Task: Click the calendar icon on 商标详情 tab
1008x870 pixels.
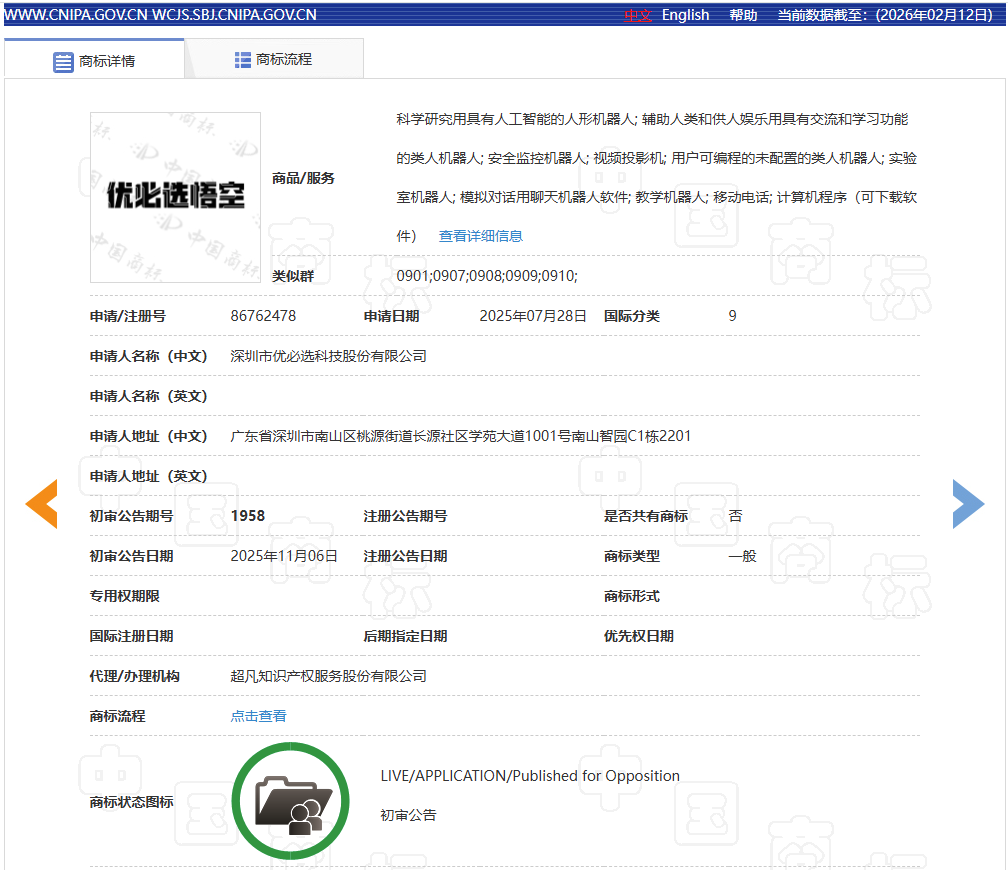Action: [63, 61]
